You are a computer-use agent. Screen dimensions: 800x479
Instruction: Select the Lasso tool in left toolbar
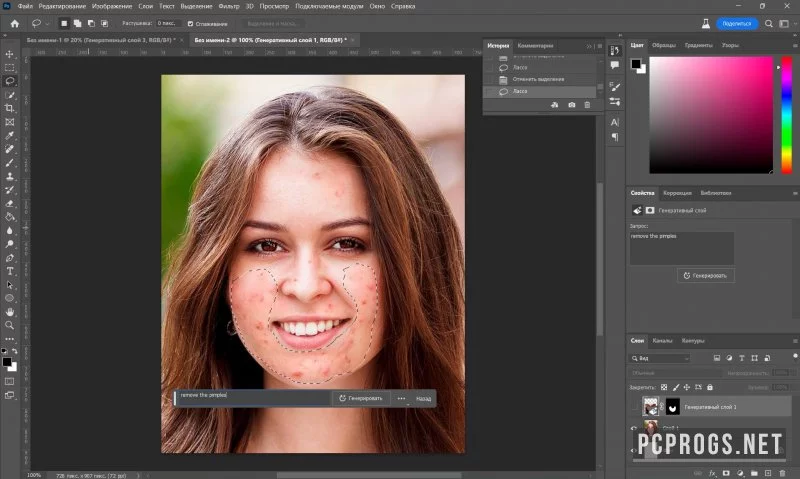click(x=9, y=81)
